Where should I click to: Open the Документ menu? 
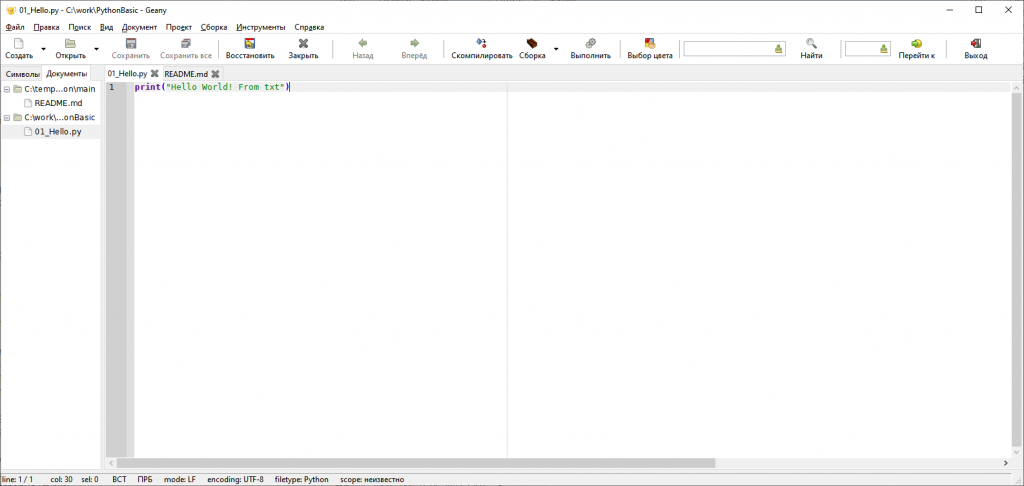coord(139,27)
